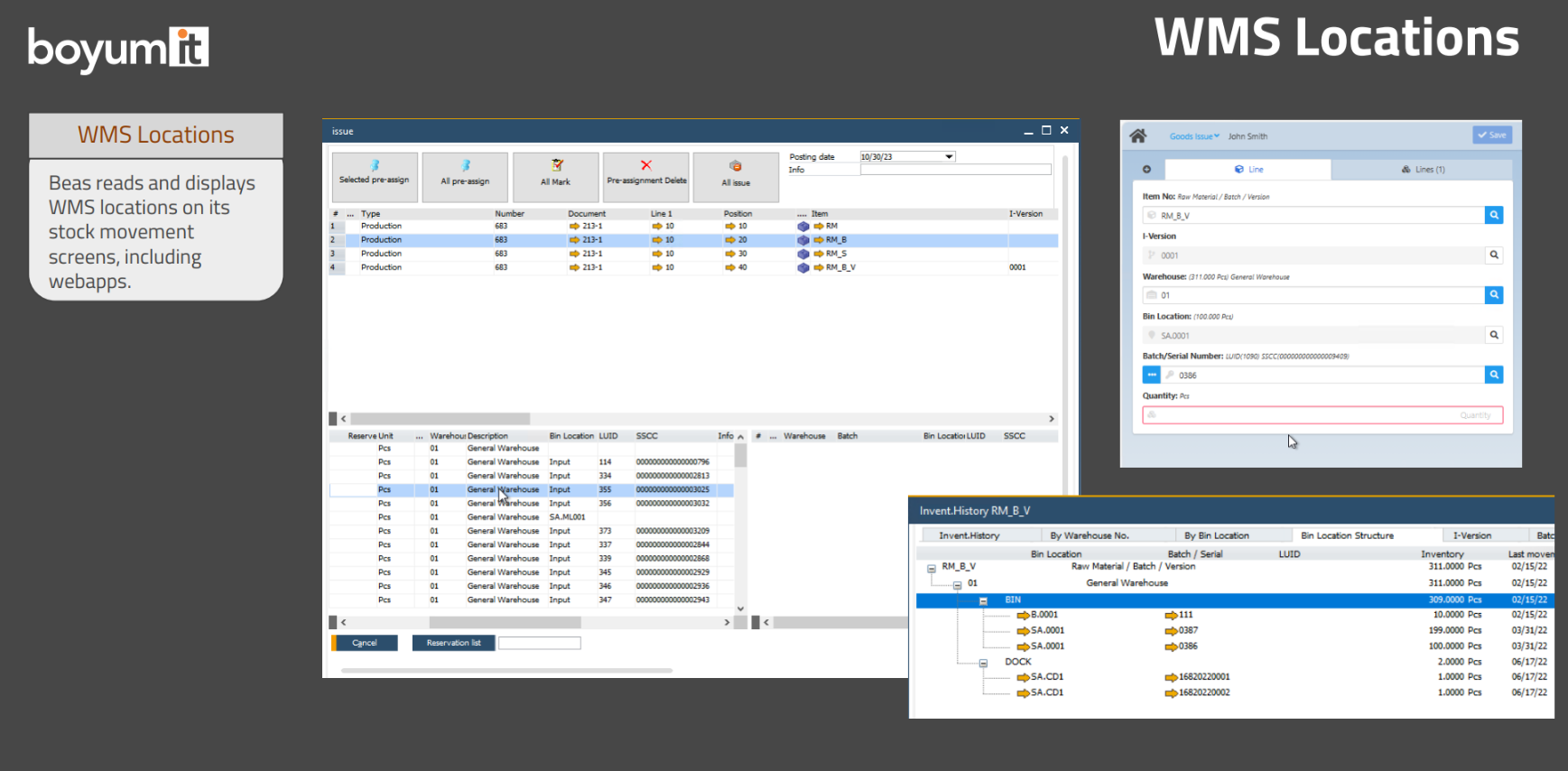Click the I-Version search icon

click(x=1494, y=255)
